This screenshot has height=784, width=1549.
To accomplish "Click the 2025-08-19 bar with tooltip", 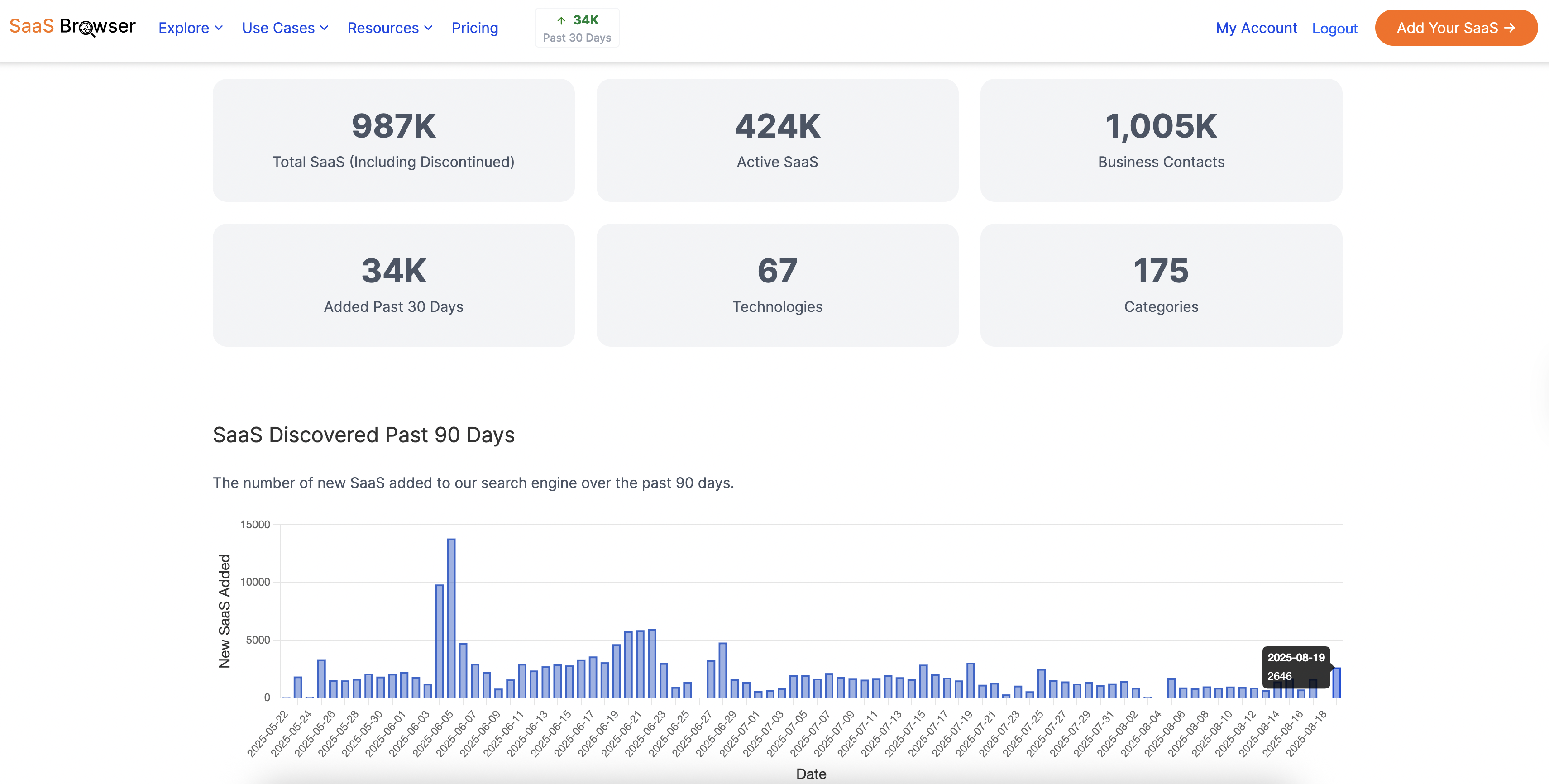I will point(1336,684).
